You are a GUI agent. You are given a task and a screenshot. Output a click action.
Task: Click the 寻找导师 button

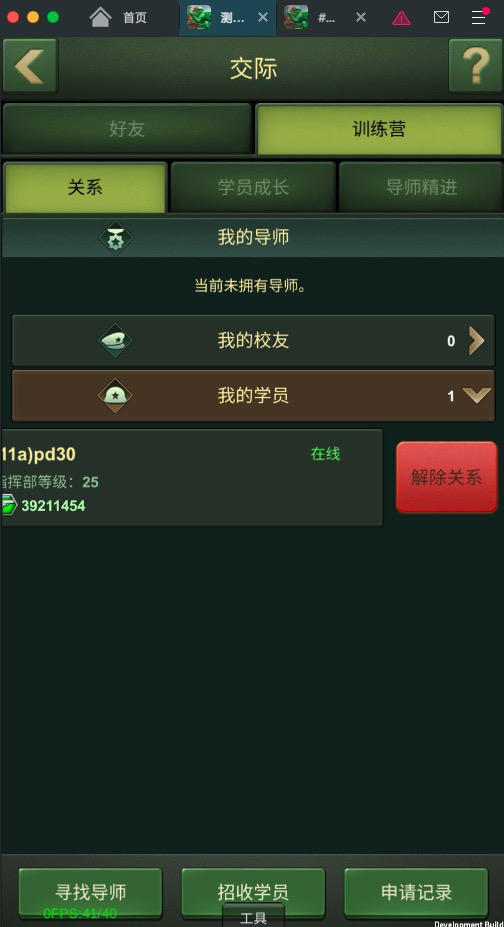[x=90, y=892]
